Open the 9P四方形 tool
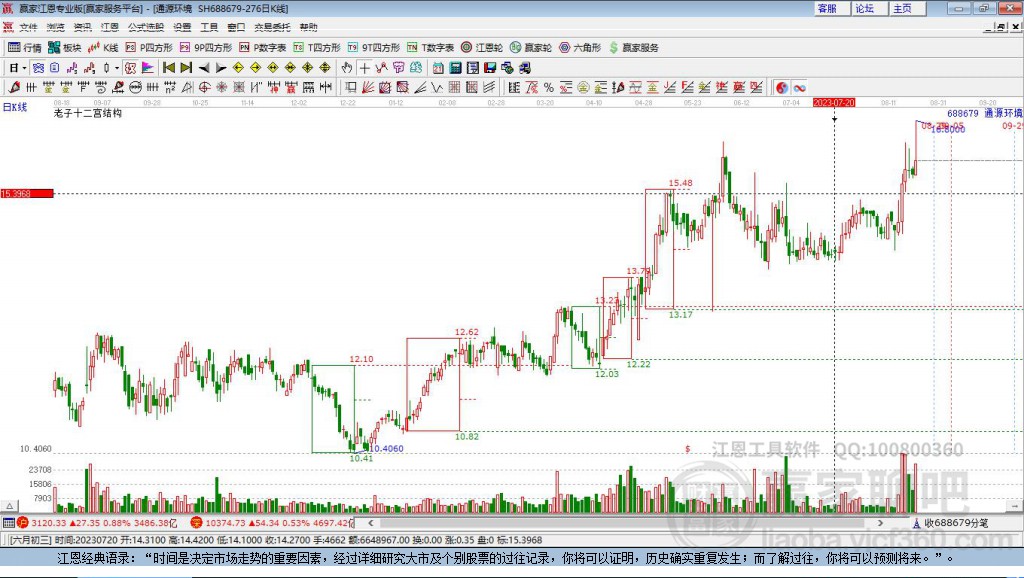The width and height of the screenshot is (1024, 578). pos(206,48)
